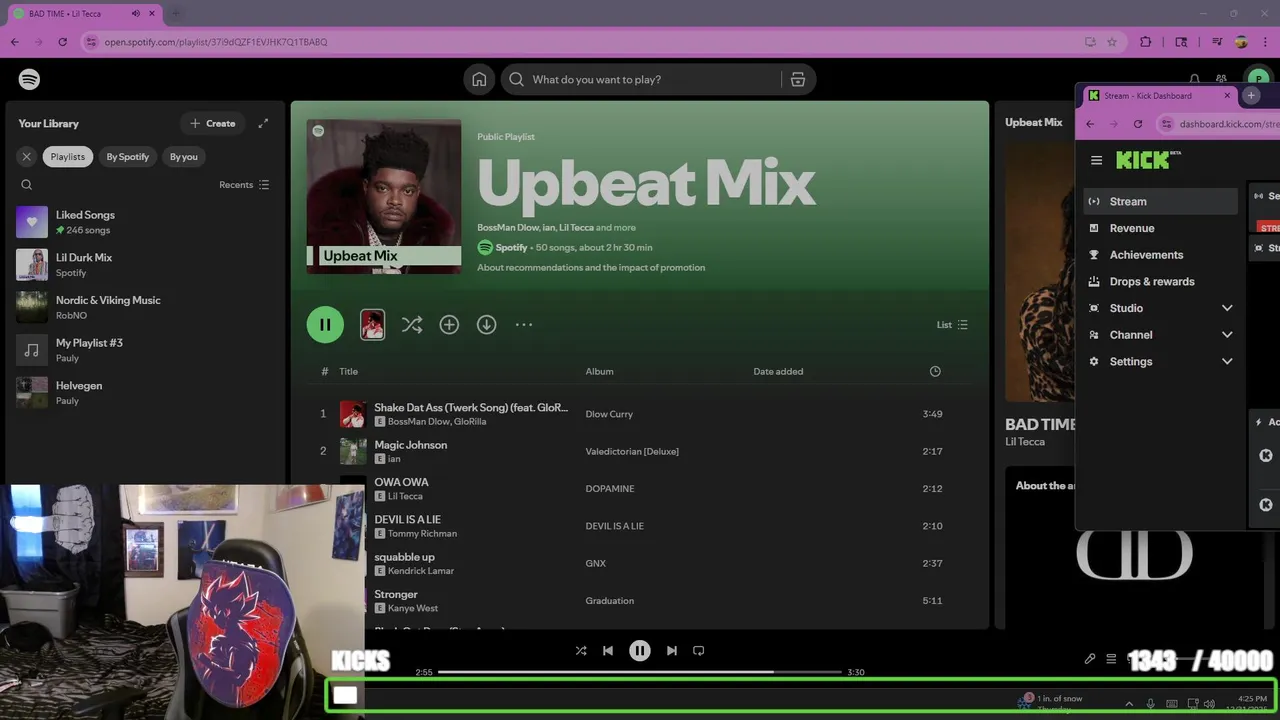Reload the Kick dashboard page

[1138, 124]
